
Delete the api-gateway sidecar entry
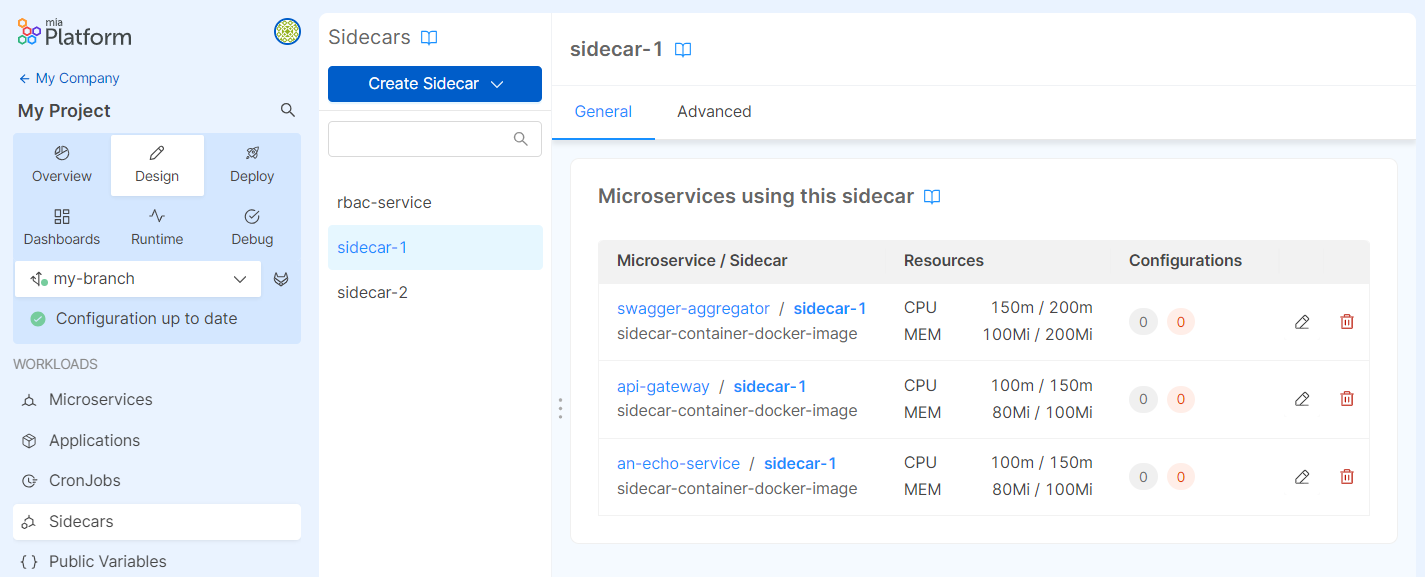1346,399
